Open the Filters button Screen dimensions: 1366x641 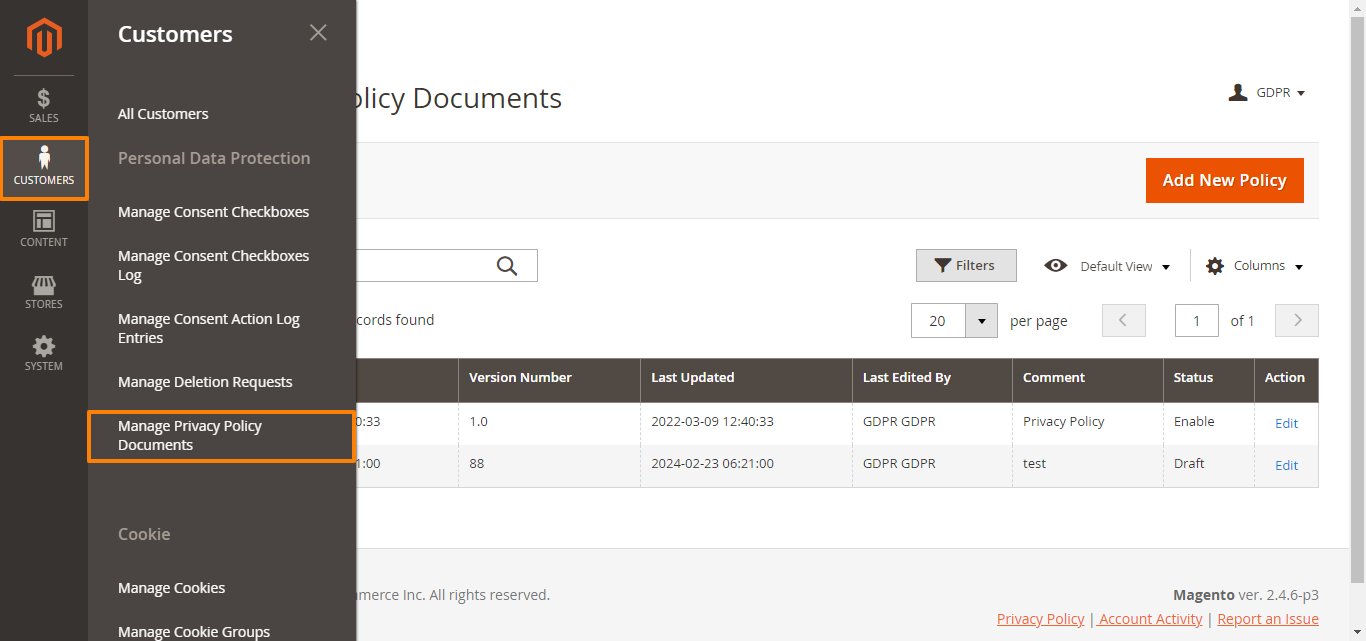pos(966,265)
